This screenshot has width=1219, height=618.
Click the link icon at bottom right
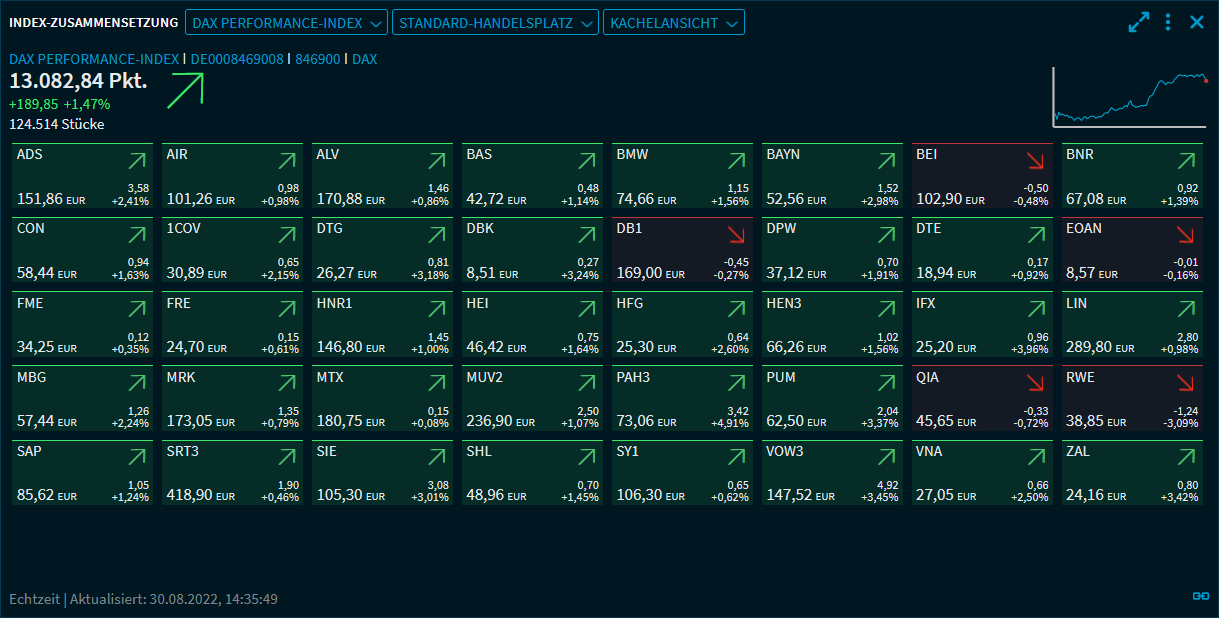(1201, 596)
